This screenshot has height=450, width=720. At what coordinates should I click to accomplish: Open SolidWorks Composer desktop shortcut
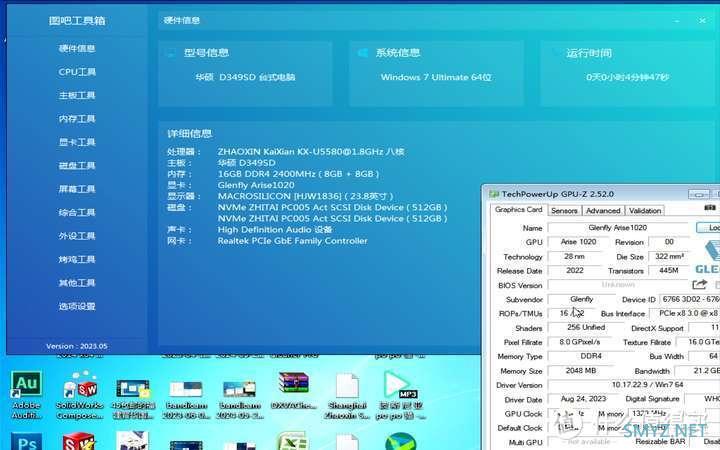click(80, 394)
